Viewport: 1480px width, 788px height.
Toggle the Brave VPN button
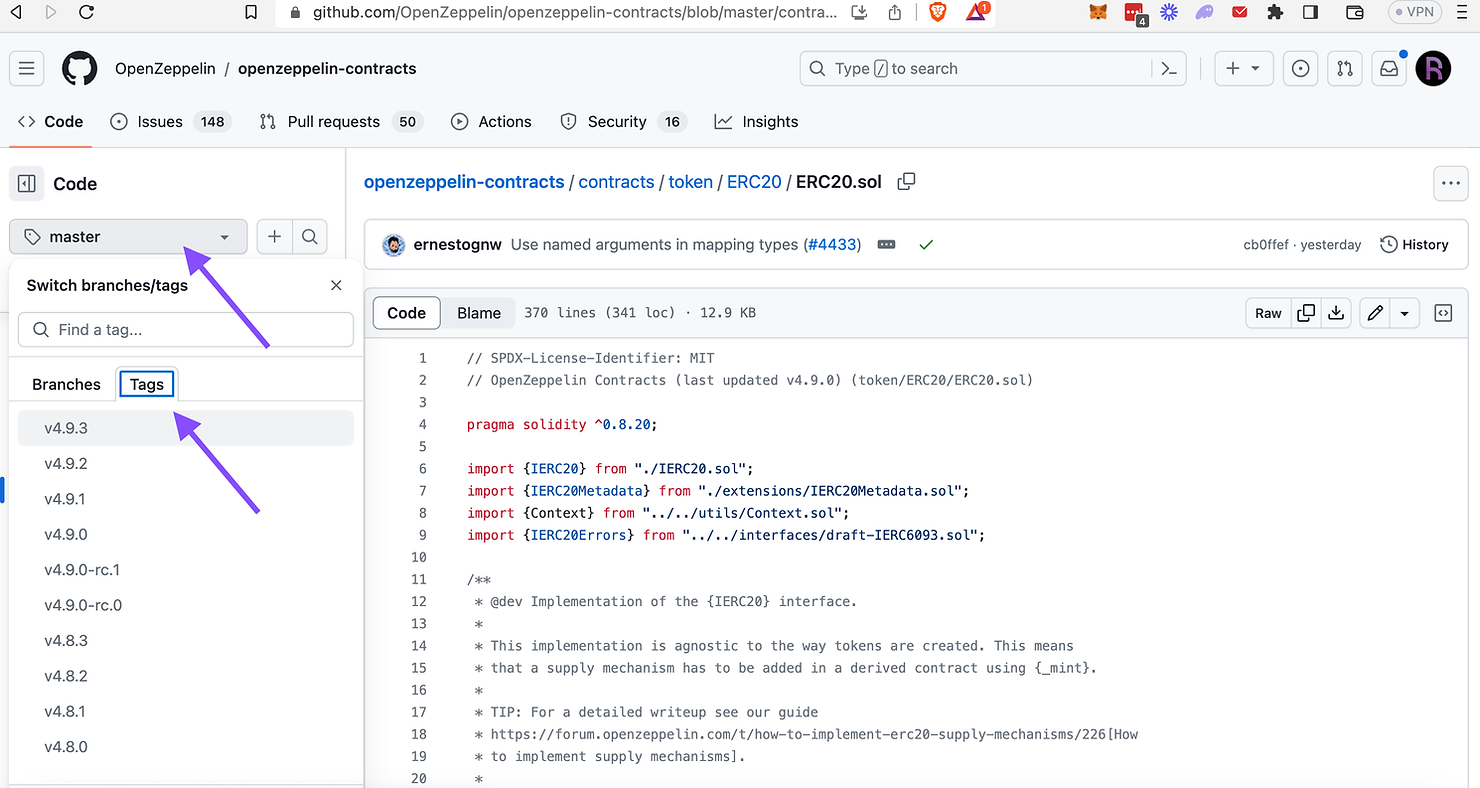tap(1415, 12)
